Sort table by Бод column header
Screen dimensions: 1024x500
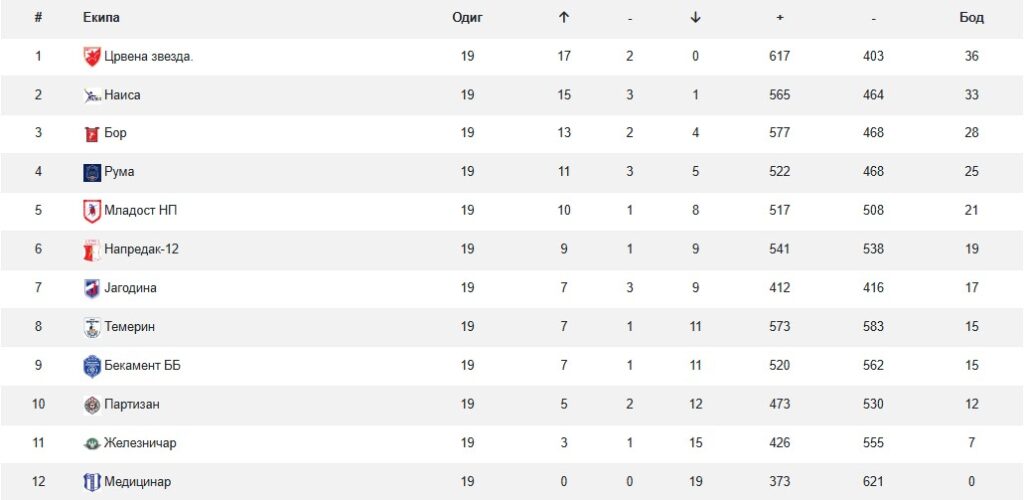971,18
